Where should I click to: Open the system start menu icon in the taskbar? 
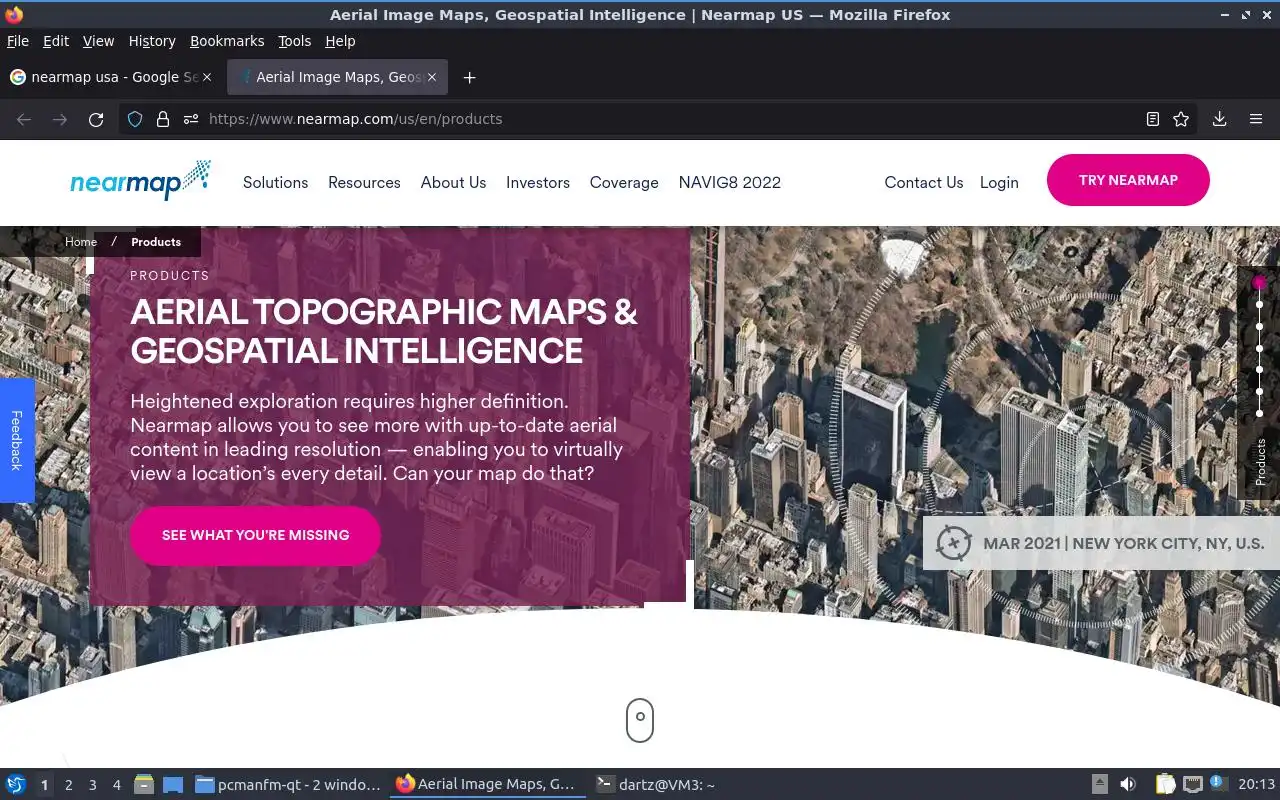(x=16, y=785)
